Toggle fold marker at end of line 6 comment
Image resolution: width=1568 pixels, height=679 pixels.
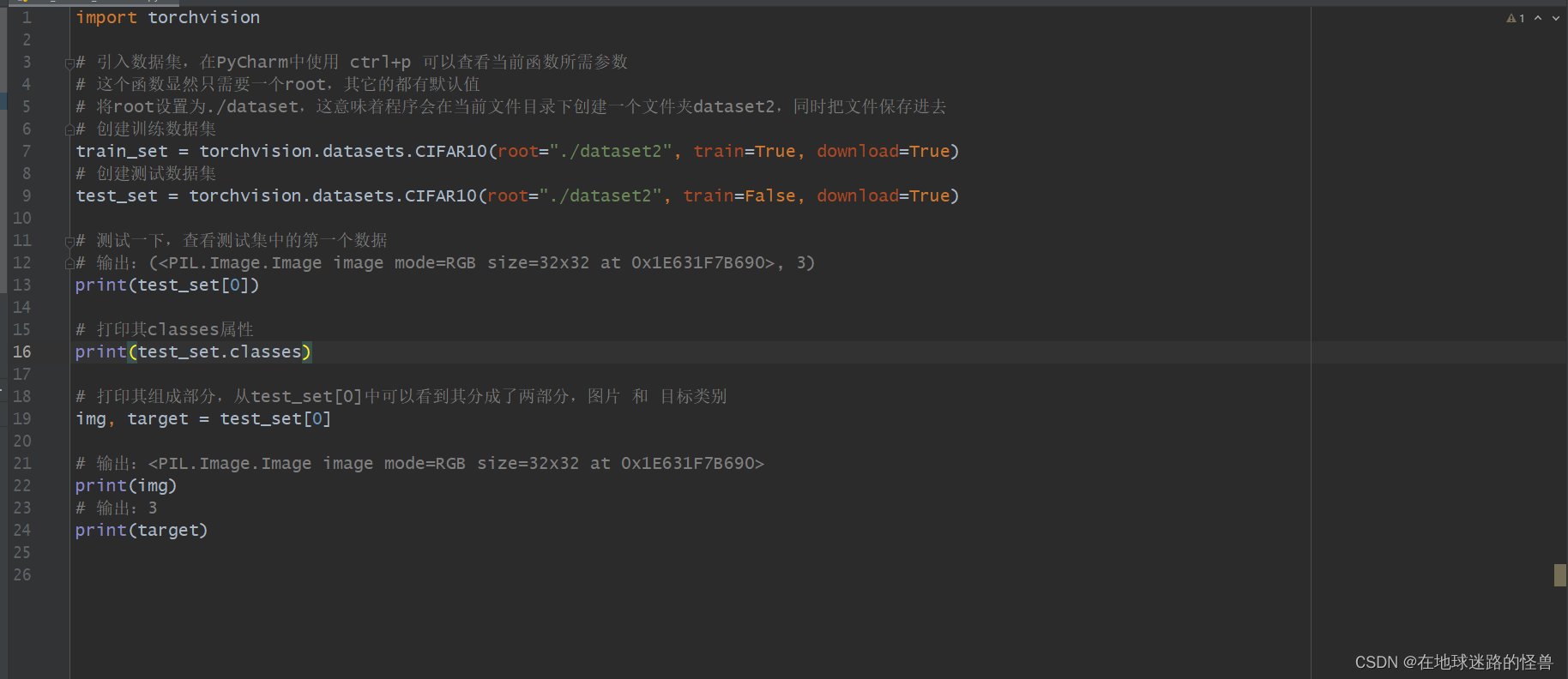click(69, 129)
